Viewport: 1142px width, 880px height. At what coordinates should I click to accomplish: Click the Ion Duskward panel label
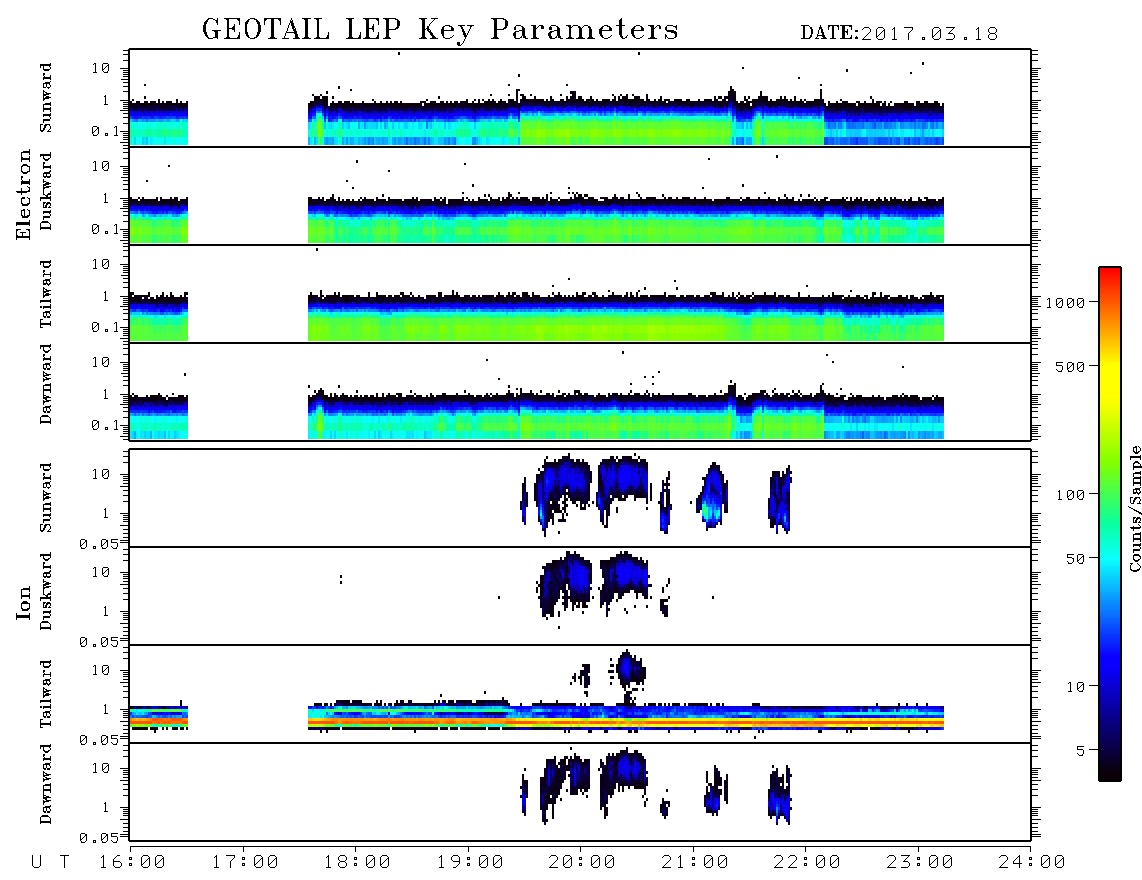pyautogui.click(x=45, y=591)
